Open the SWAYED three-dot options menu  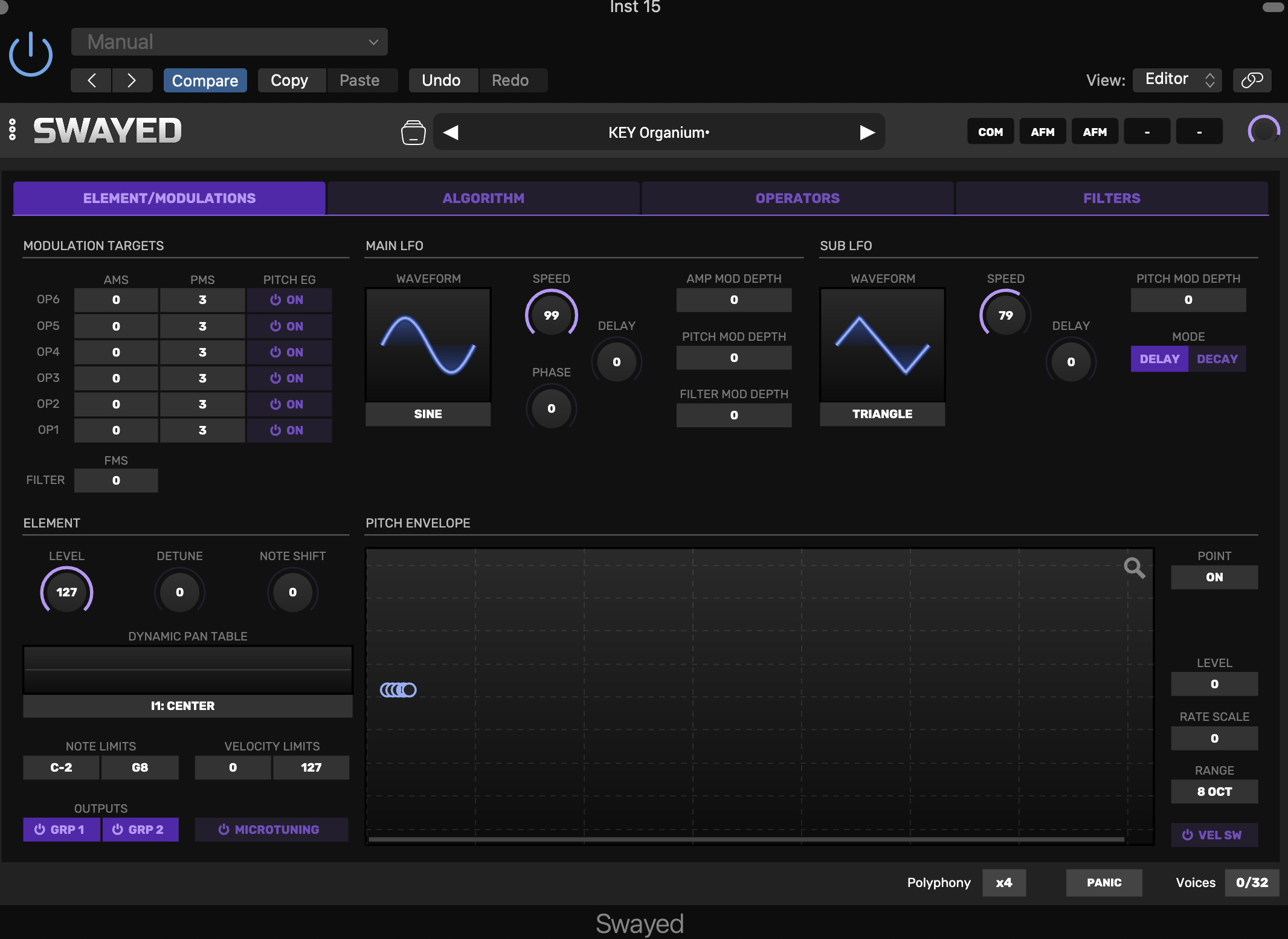tap(12, 130)
